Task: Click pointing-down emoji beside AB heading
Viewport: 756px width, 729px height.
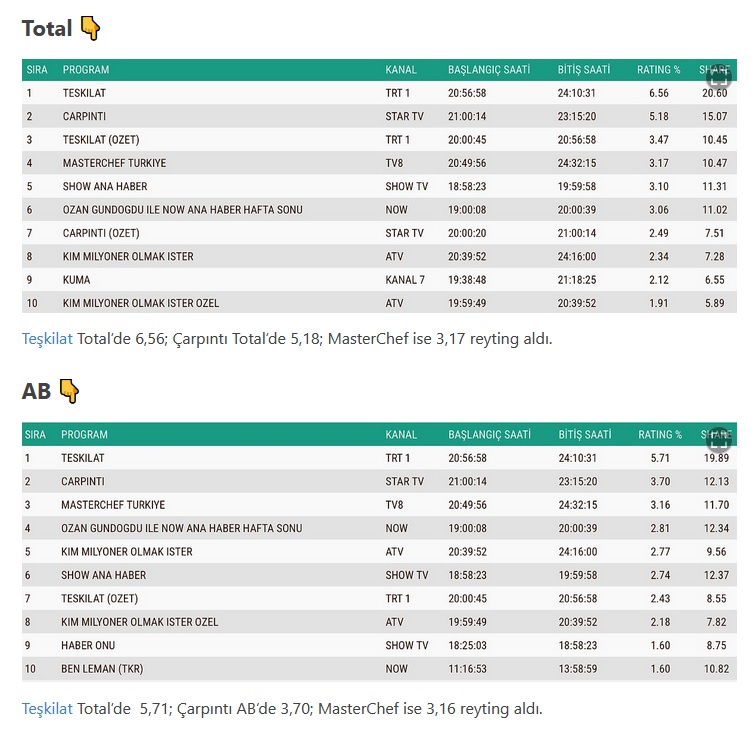Action: coord(68,391)
